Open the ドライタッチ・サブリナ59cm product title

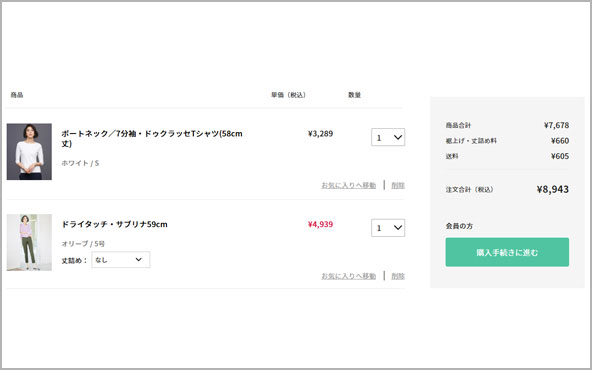point(114,224)
